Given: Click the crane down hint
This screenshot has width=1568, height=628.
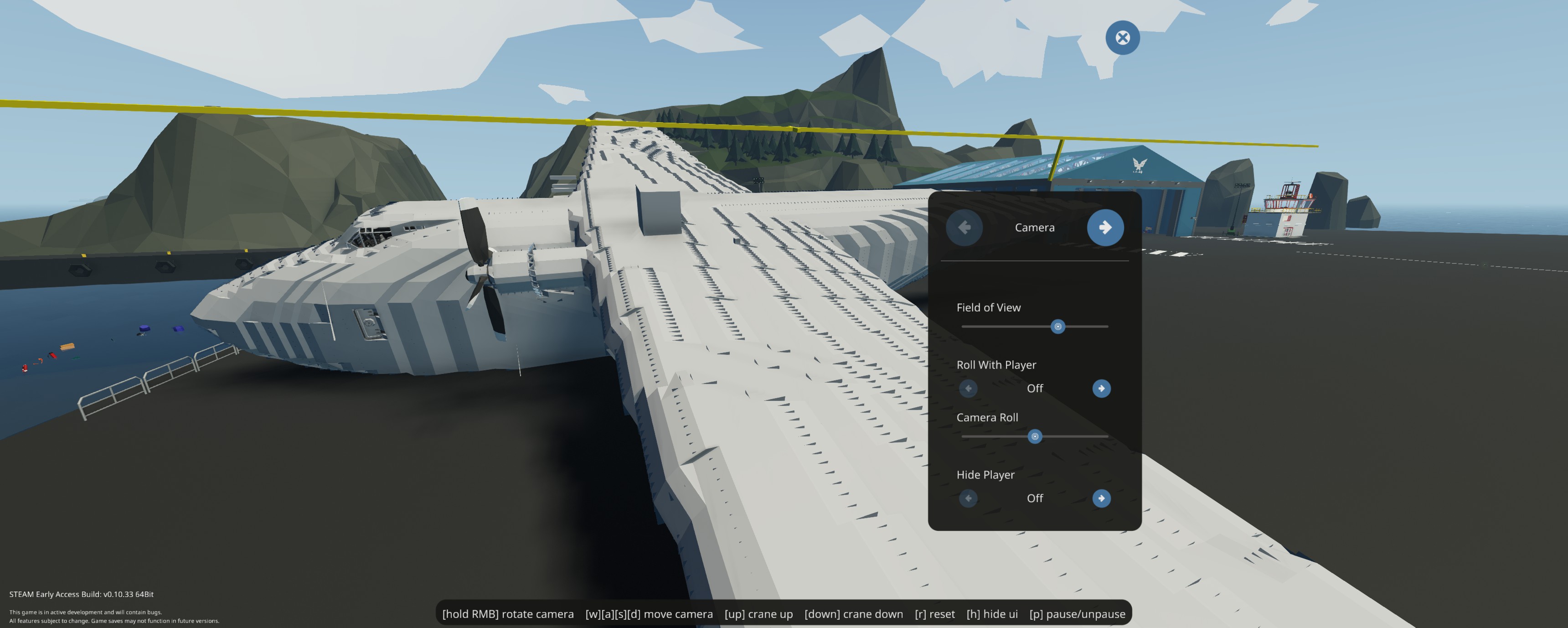Looking at the screenshot, I should pyautogui.click(x=853, y=613).
